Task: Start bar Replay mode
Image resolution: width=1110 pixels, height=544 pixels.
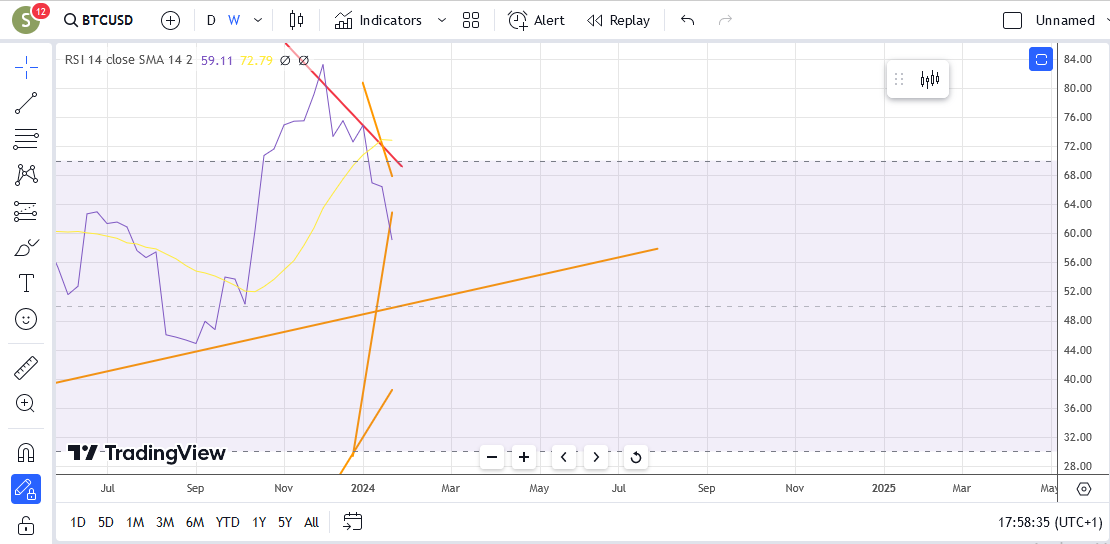Action: pos(619,21)
